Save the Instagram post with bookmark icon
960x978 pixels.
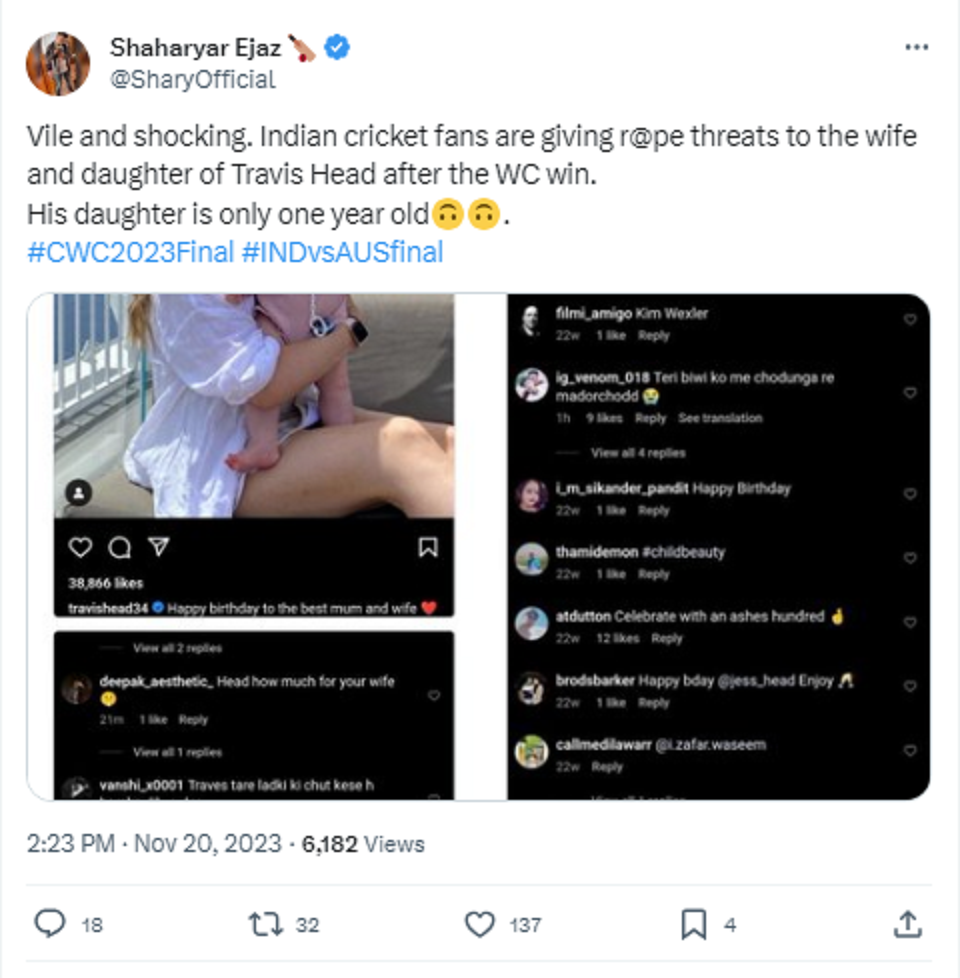click(428, 547)
